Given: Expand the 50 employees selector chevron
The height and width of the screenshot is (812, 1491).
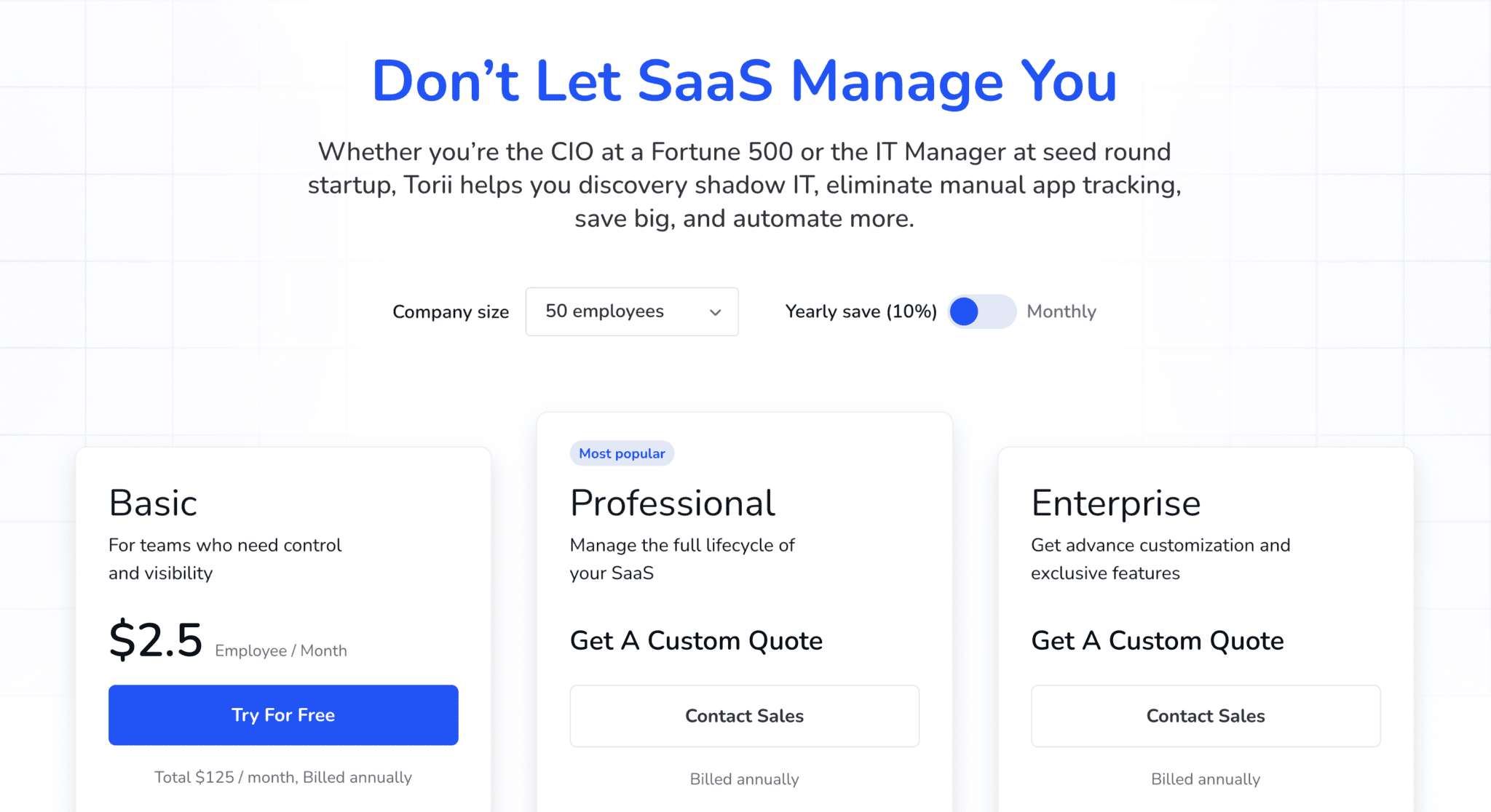Looking at the screenshot, I should click(x=716, y=311).
